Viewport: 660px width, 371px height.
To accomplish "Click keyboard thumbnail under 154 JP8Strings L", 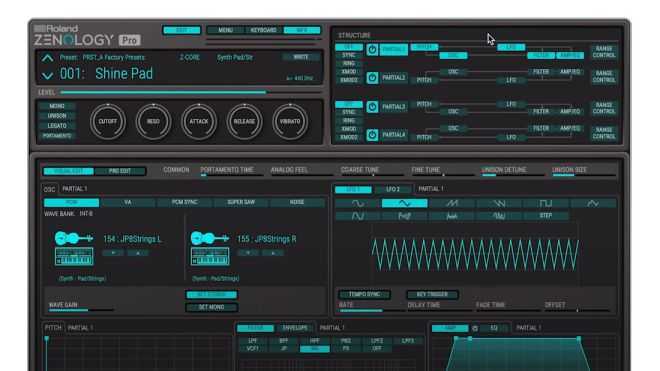I will click(74, 256).
